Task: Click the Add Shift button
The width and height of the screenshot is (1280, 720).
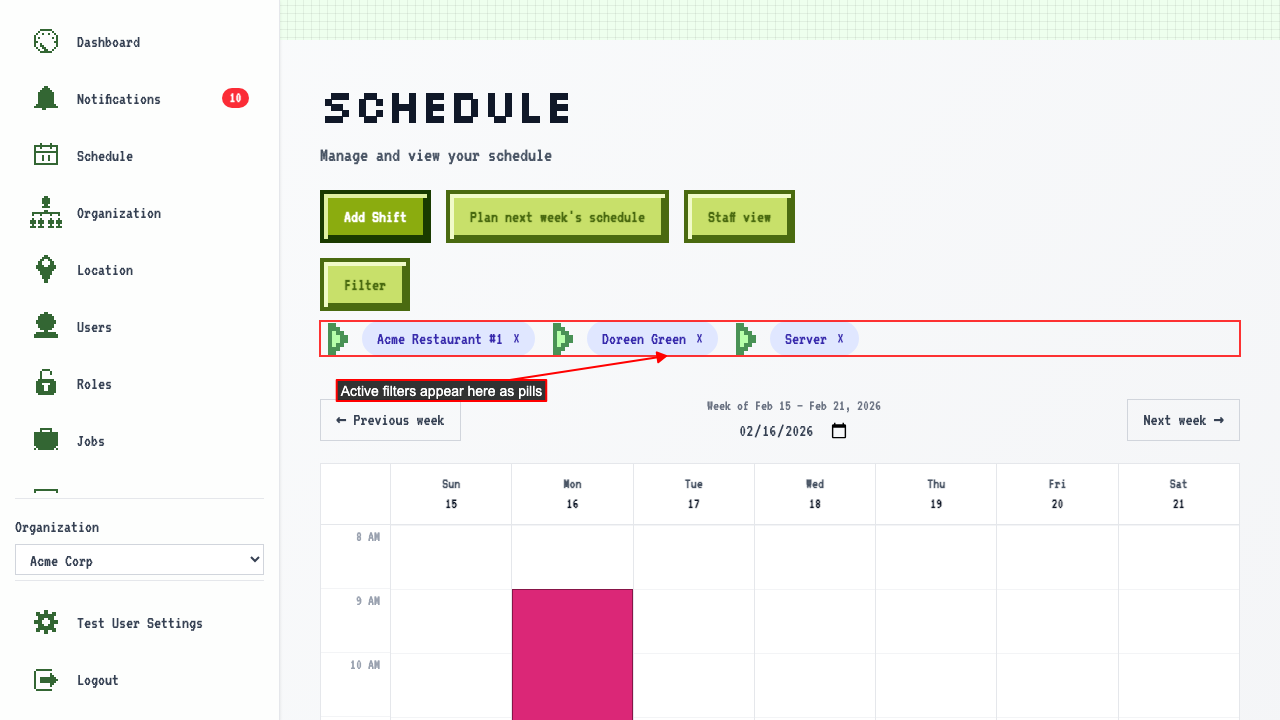Action: 375,217
